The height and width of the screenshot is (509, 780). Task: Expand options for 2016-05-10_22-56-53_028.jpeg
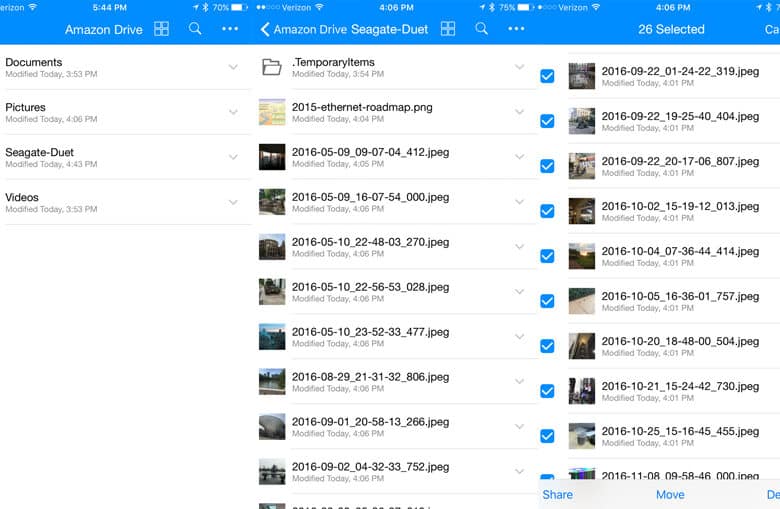point(519,292)
